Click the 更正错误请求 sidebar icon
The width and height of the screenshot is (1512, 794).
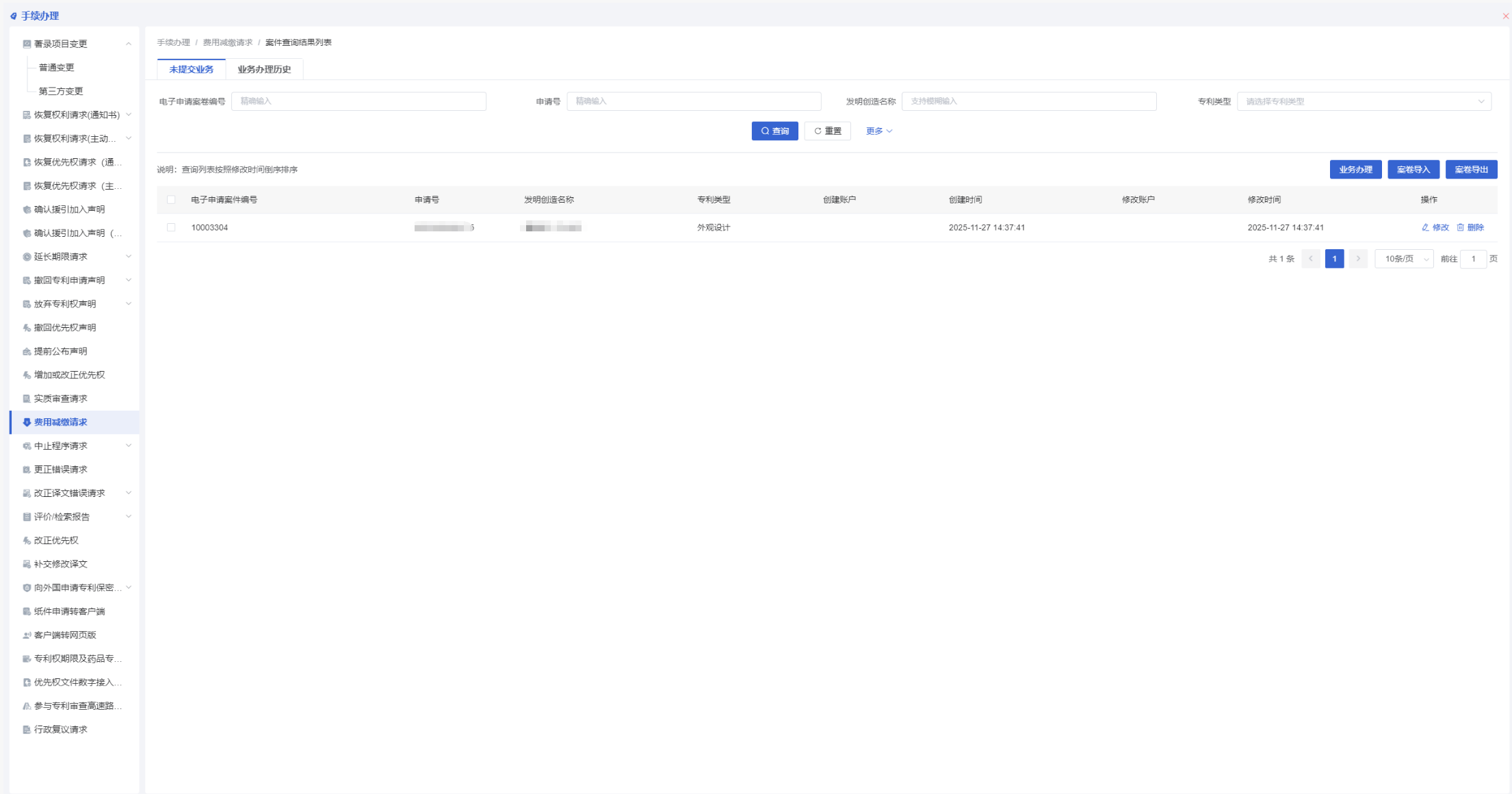coord(27,470)
